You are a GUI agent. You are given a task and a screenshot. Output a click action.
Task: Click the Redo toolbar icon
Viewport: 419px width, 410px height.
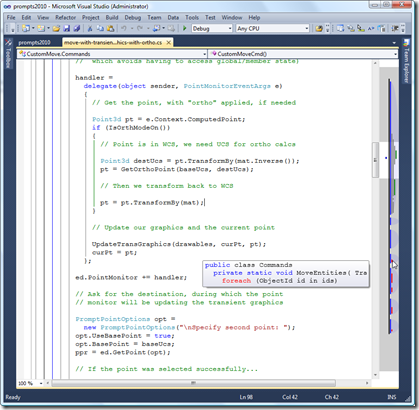pyautogui.click(x=140, y=29)
